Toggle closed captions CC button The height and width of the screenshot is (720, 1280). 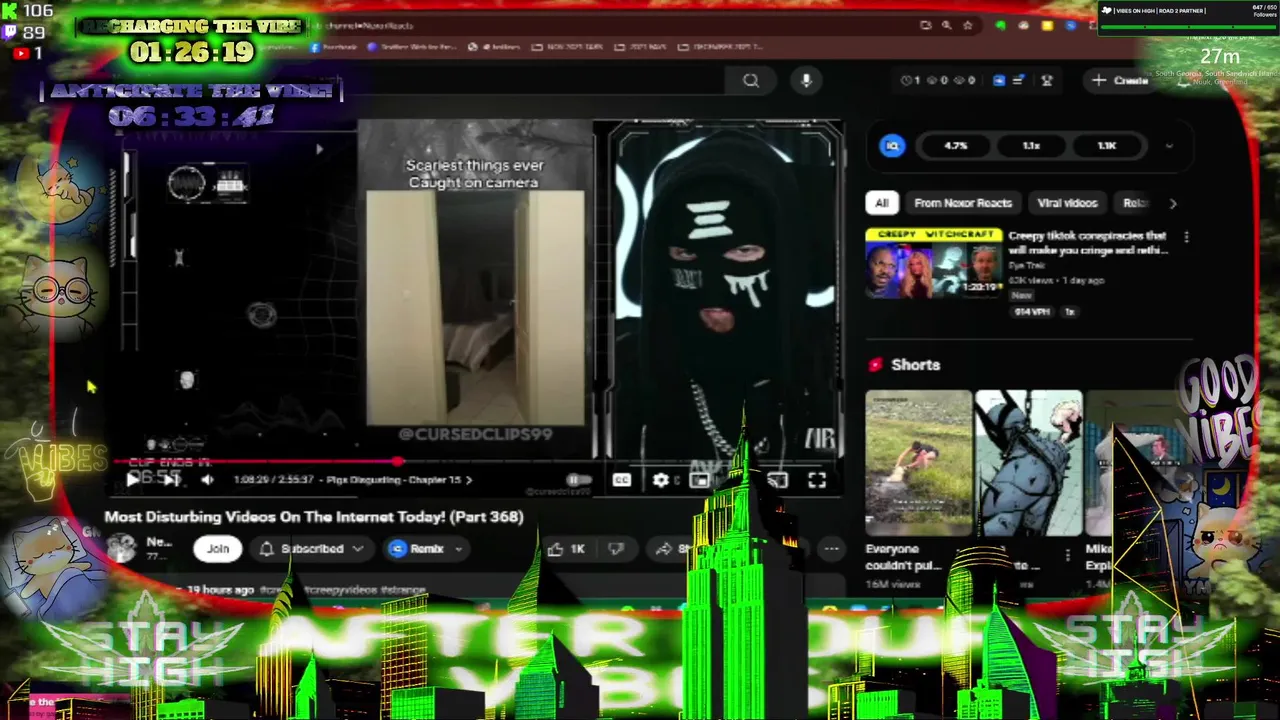621,480
